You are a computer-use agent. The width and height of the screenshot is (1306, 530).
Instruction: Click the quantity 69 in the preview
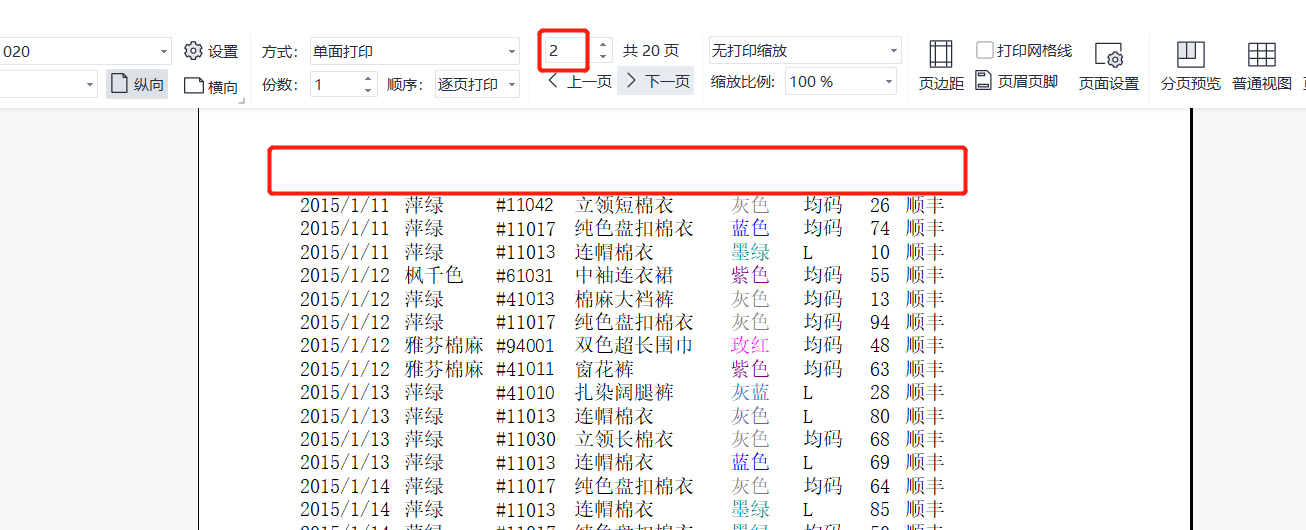pos(880,463)
